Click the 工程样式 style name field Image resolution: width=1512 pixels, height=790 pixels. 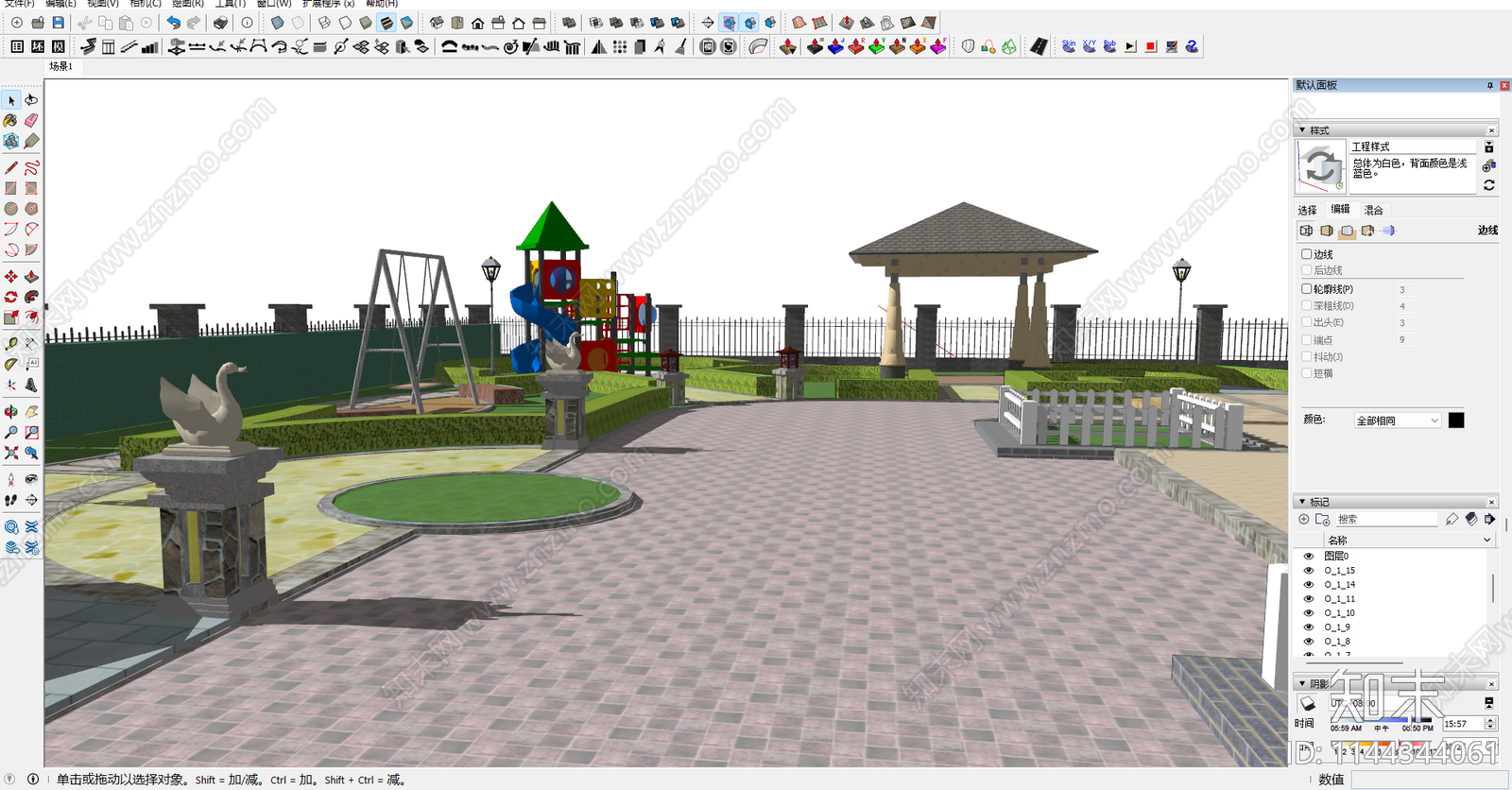(x=1412, y=146)
